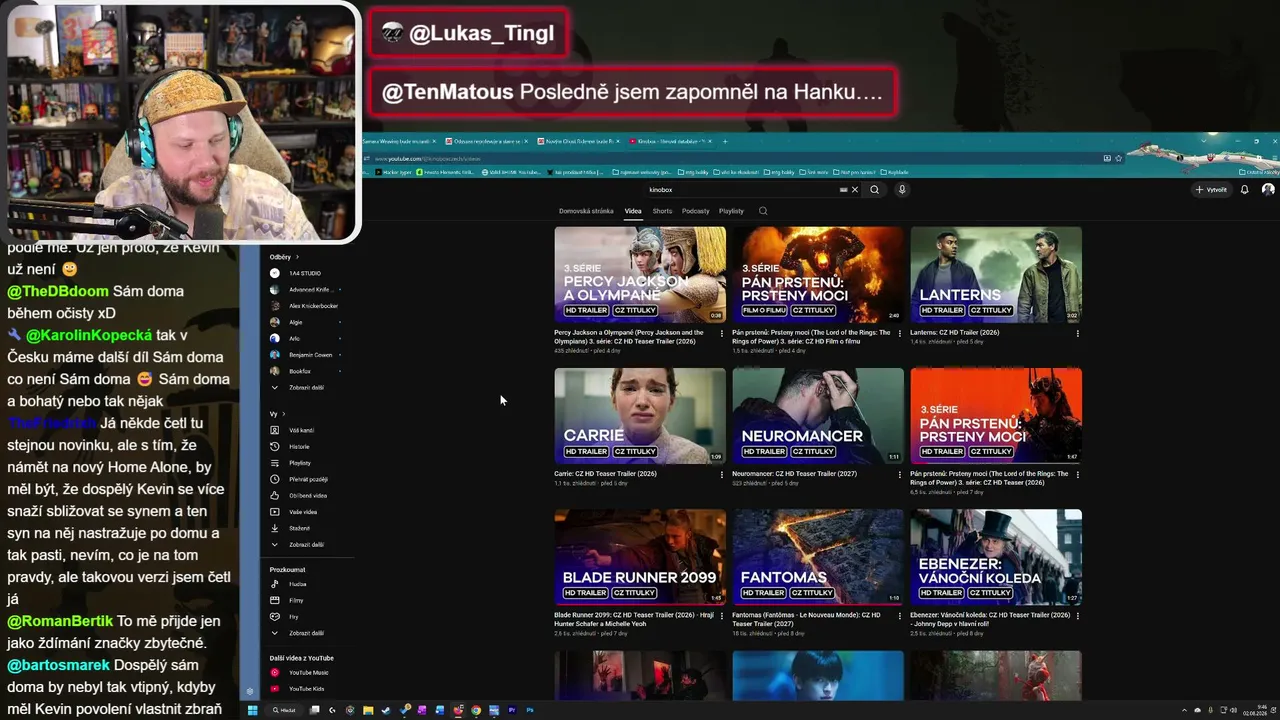Image resolution: width=1280 pixels, height=720 pixels.
Task: Open Vaše videa in the sidebar
Action: click(x=302, y=512)
